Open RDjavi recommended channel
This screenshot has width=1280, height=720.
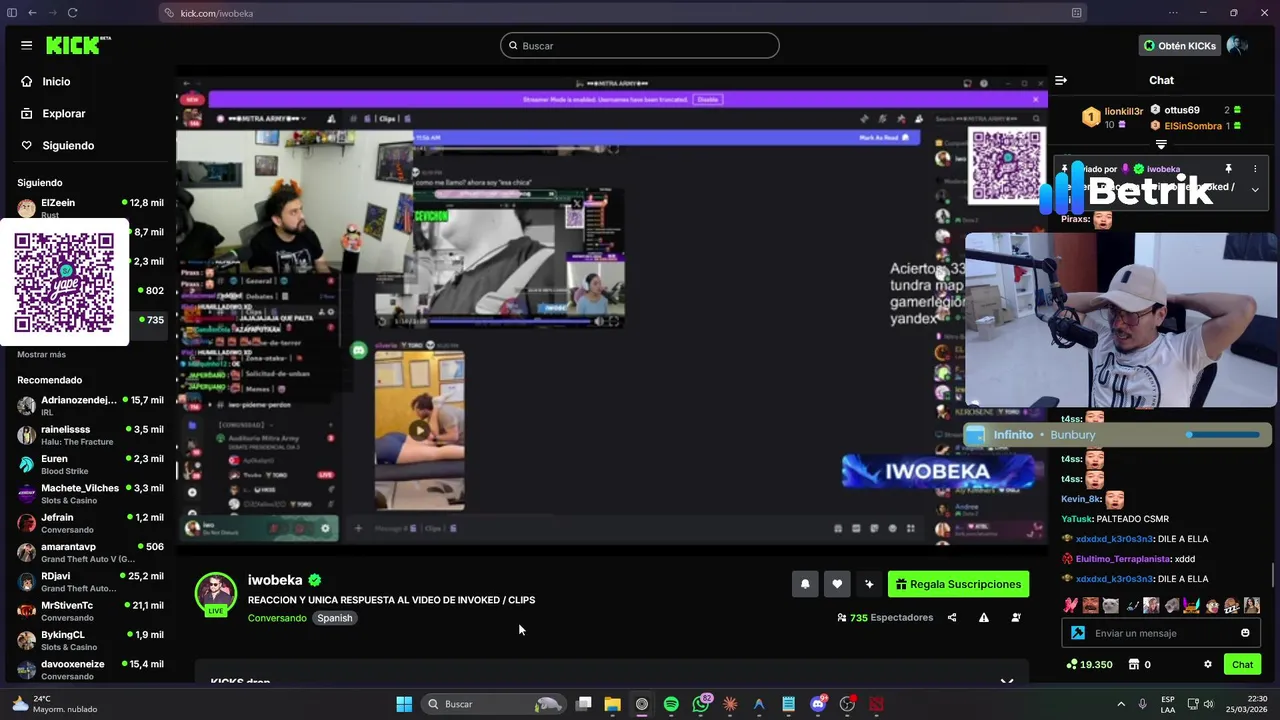pyautogui.click(x=90, y=582)
